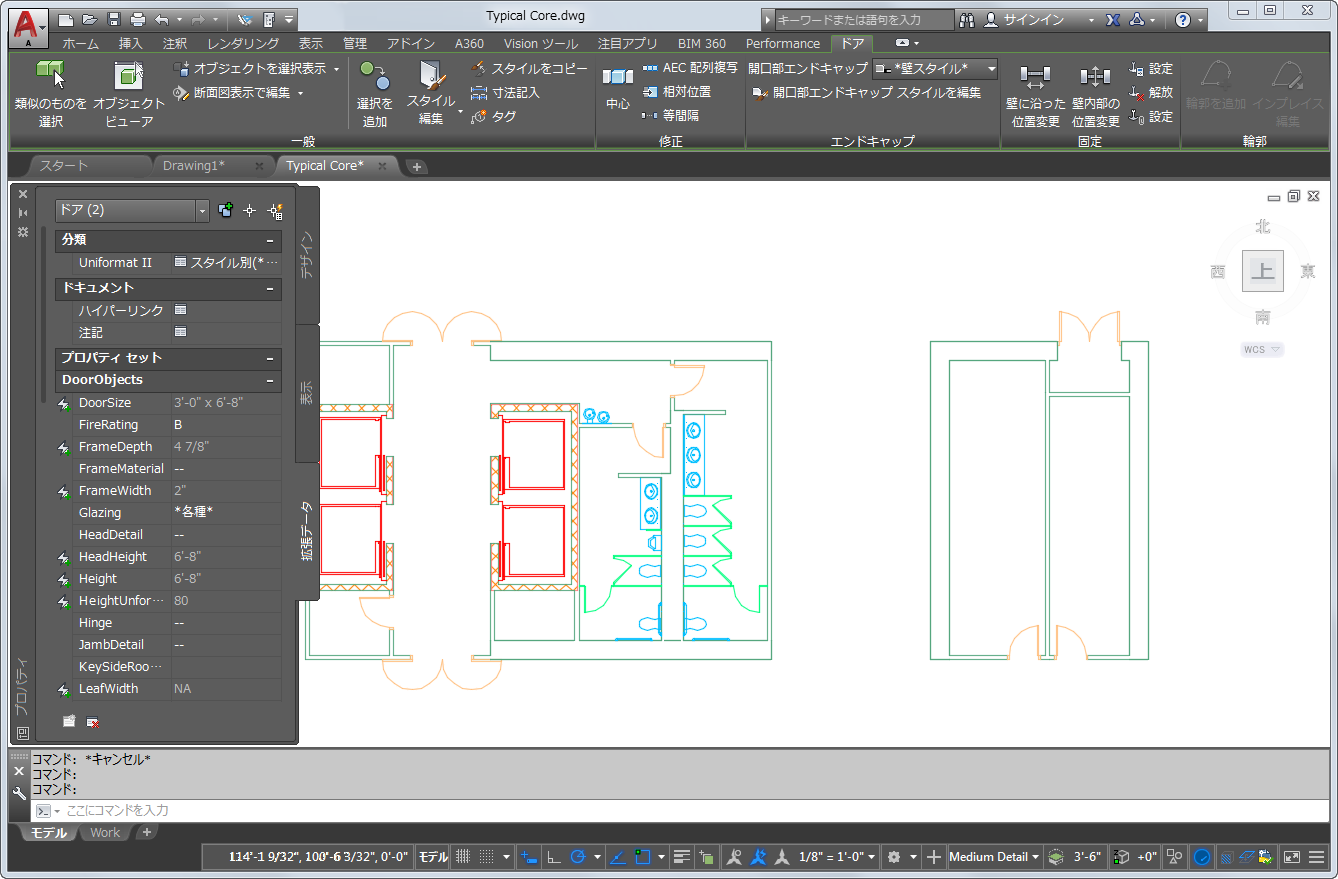This screenshot has width=1338, height=879.
Task: Toggle grid display in status bar
Action: coord(463,857)
